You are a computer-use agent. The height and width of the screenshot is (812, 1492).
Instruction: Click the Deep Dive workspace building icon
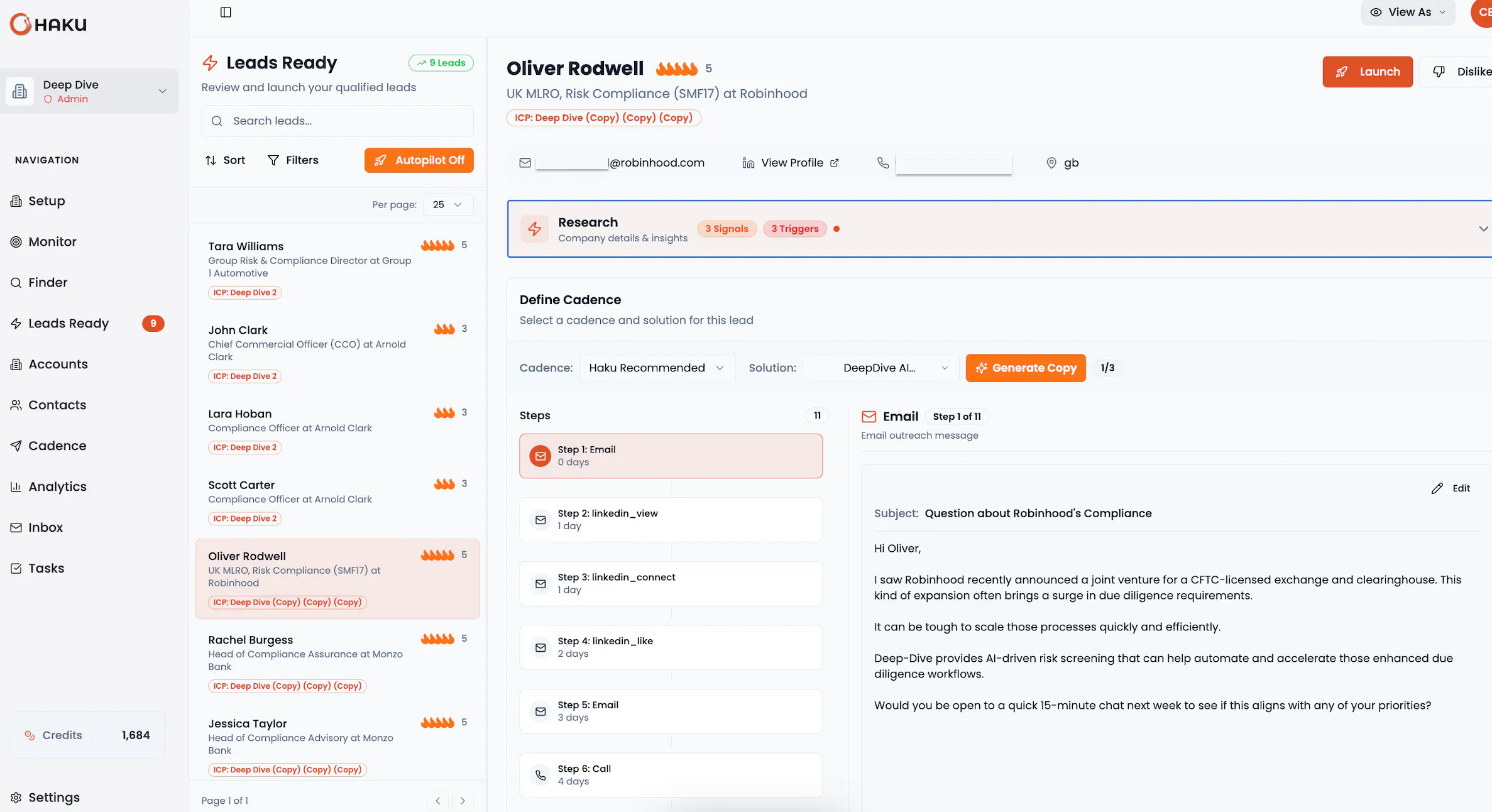tap(19, 91)
